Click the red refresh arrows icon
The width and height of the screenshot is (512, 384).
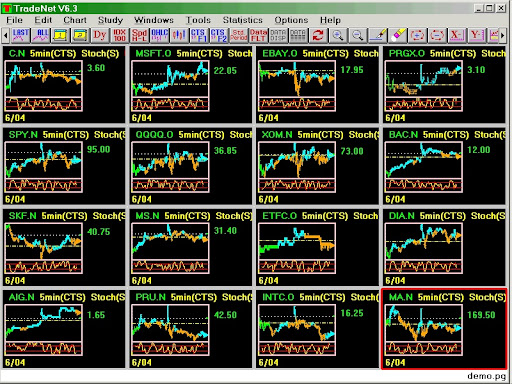(x=318, y=35)
